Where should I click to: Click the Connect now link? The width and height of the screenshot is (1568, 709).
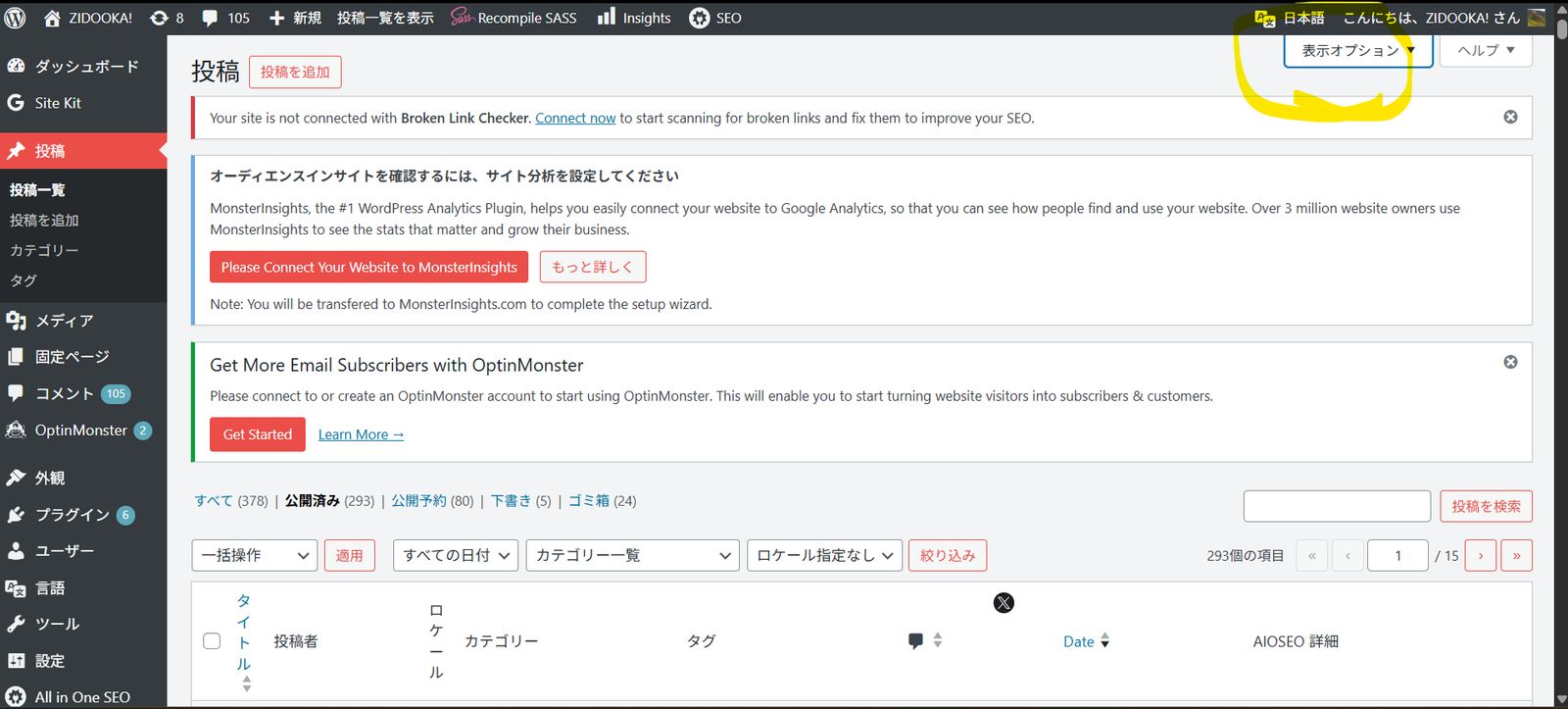pos(575,118)
